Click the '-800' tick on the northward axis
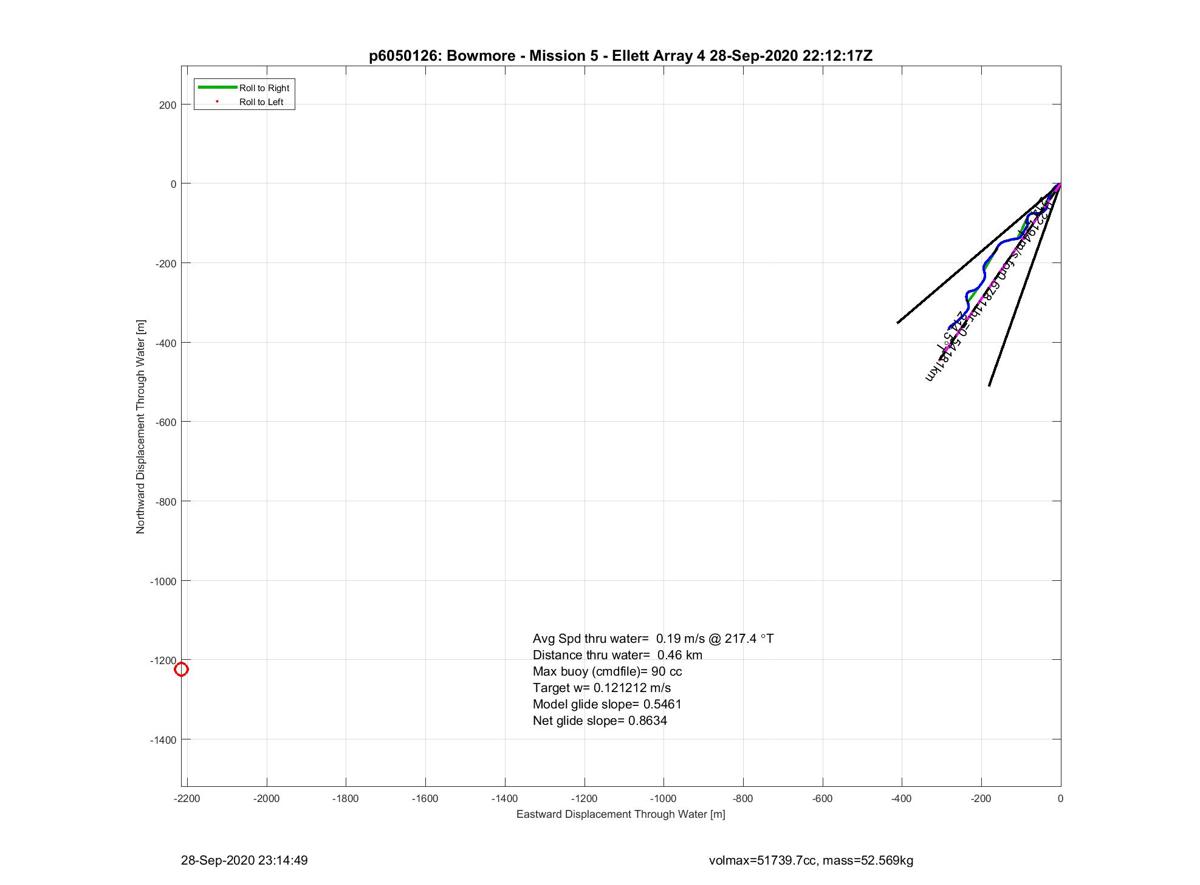The image size is (1200, 885). point(165,502)
